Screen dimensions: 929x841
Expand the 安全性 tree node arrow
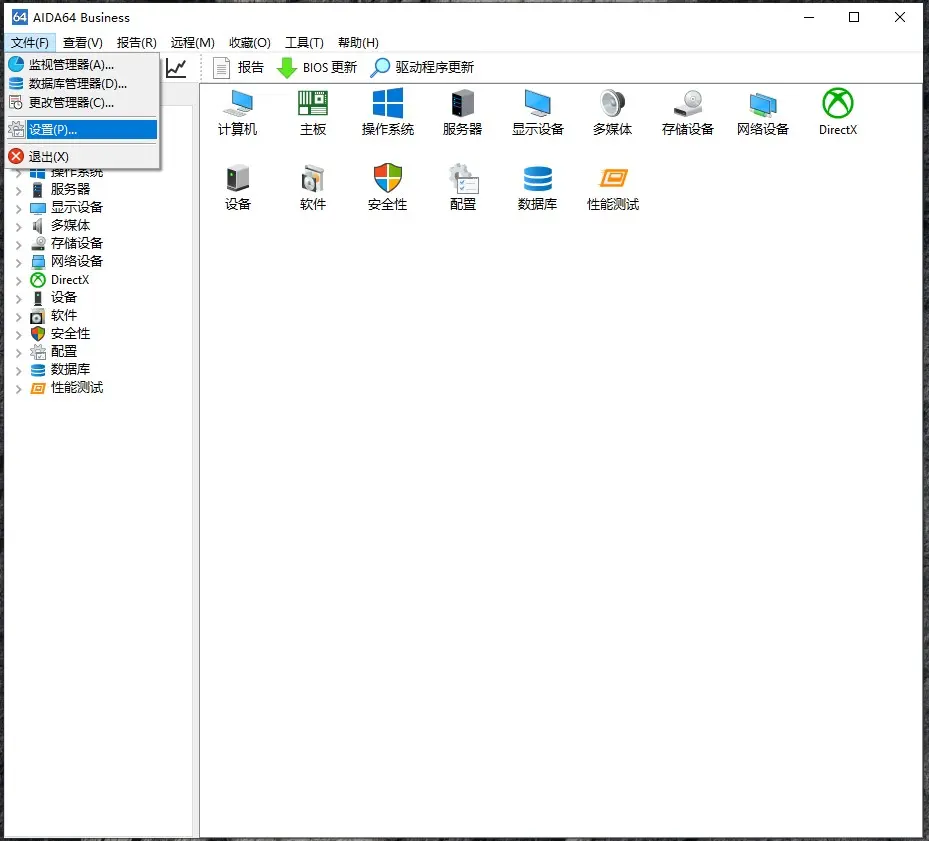[18, 335]
